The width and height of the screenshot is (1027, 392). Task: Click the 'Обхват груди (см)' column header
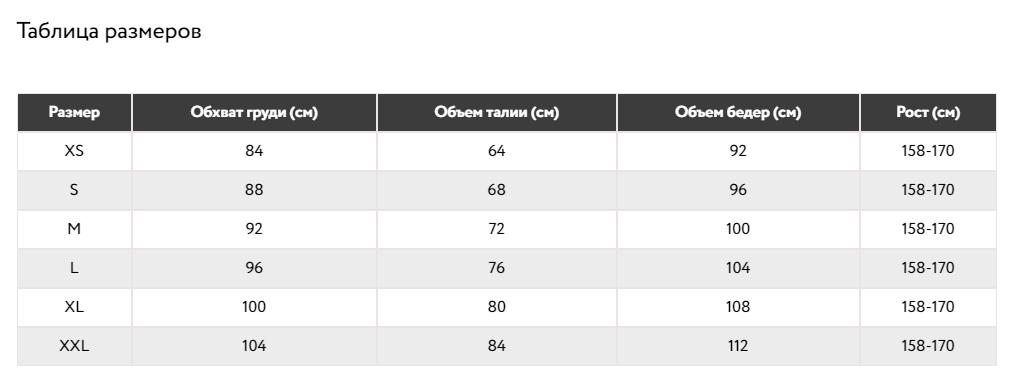pos(254,112)
